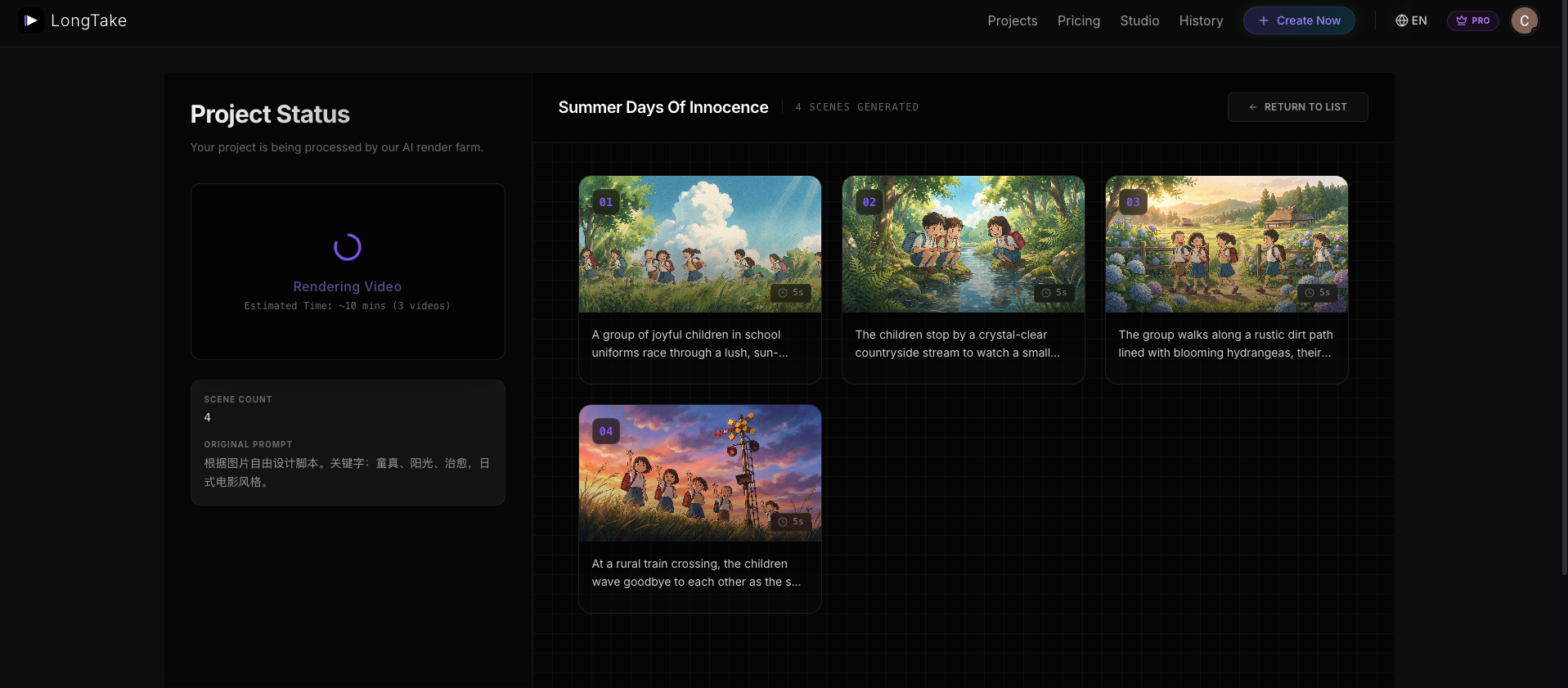The height and width of the screenshot is (688, 1568).
Task: Click the scene 03 hydrangea path description
Action: (x=1225, y=344)
